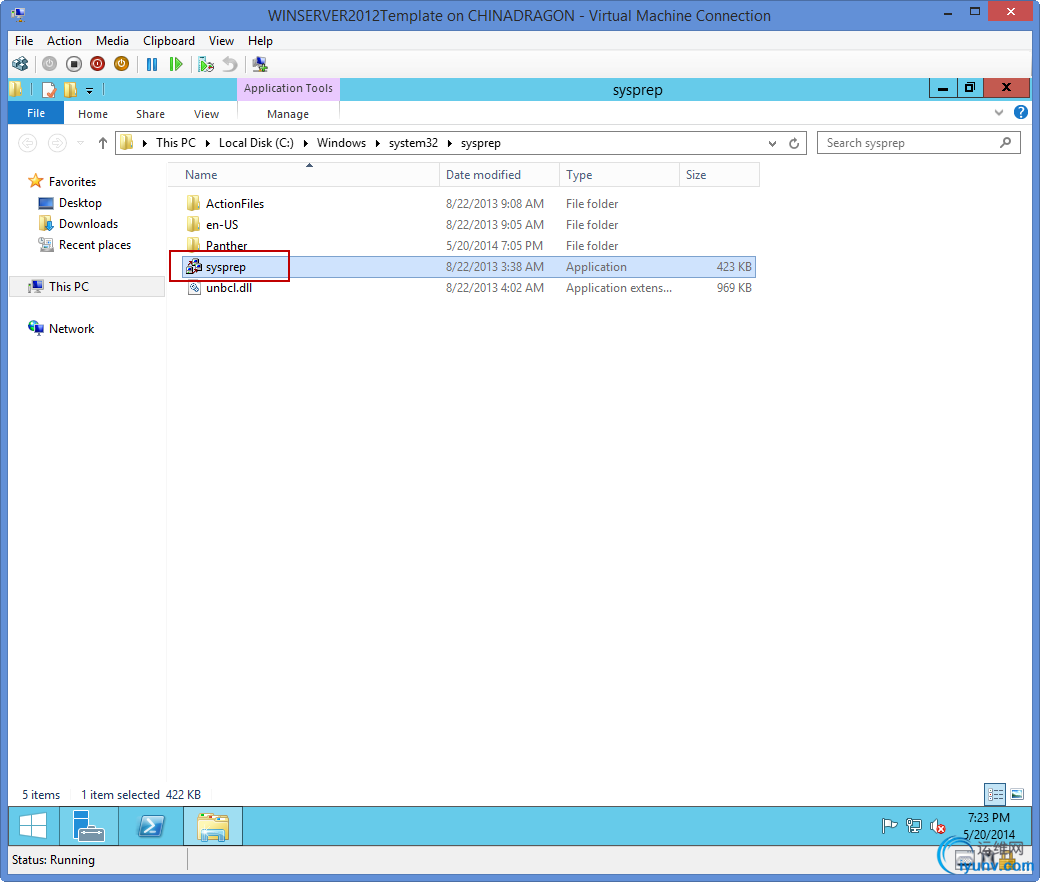Create a checkpoint with the toolbar icon

[x=206, y=64]
